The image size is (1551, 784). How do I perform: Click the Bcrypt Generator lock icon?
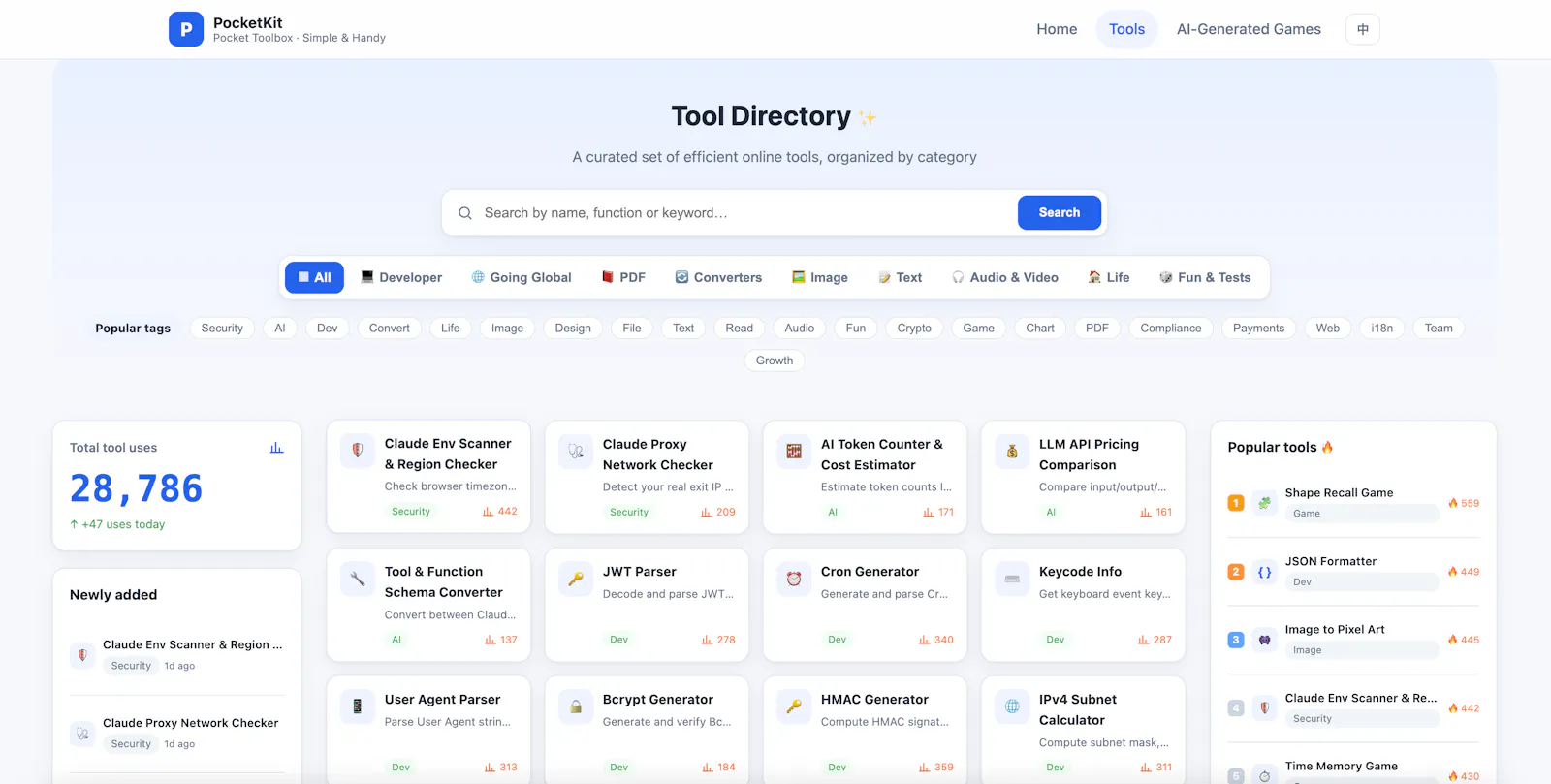pyautogui.click(x=576, y=706)
